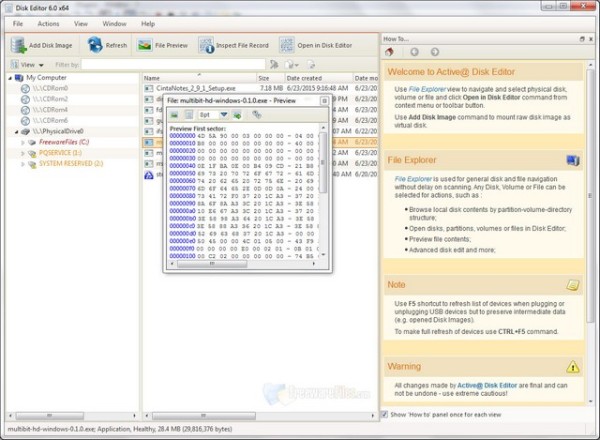Open File Preview from the toolbar
Image resolution: width=600 pixels, height=440 pixels.
[163, 45]
